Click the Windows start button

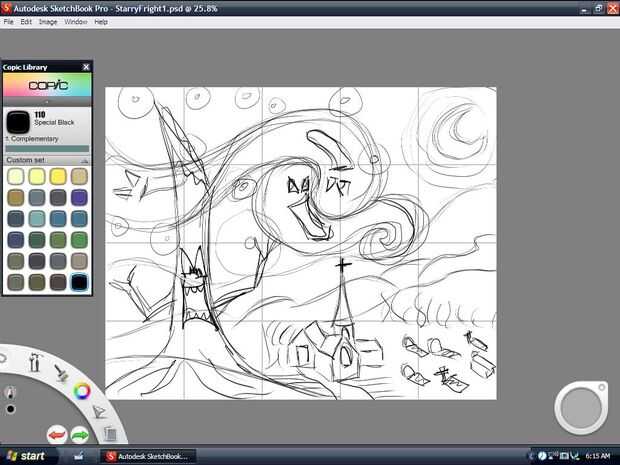click(x=26, y=456)
